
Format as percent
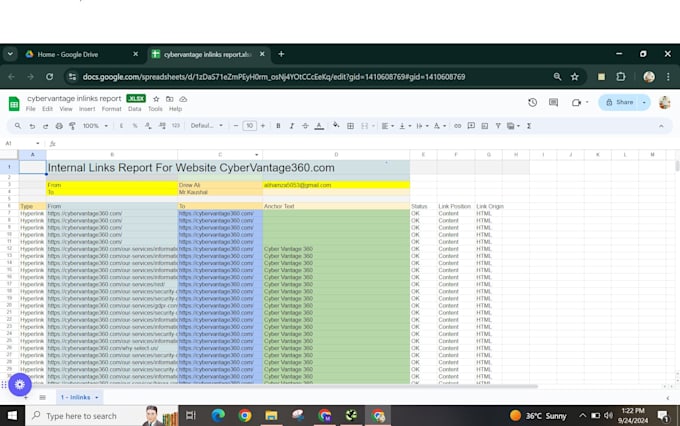coord(135,126)
